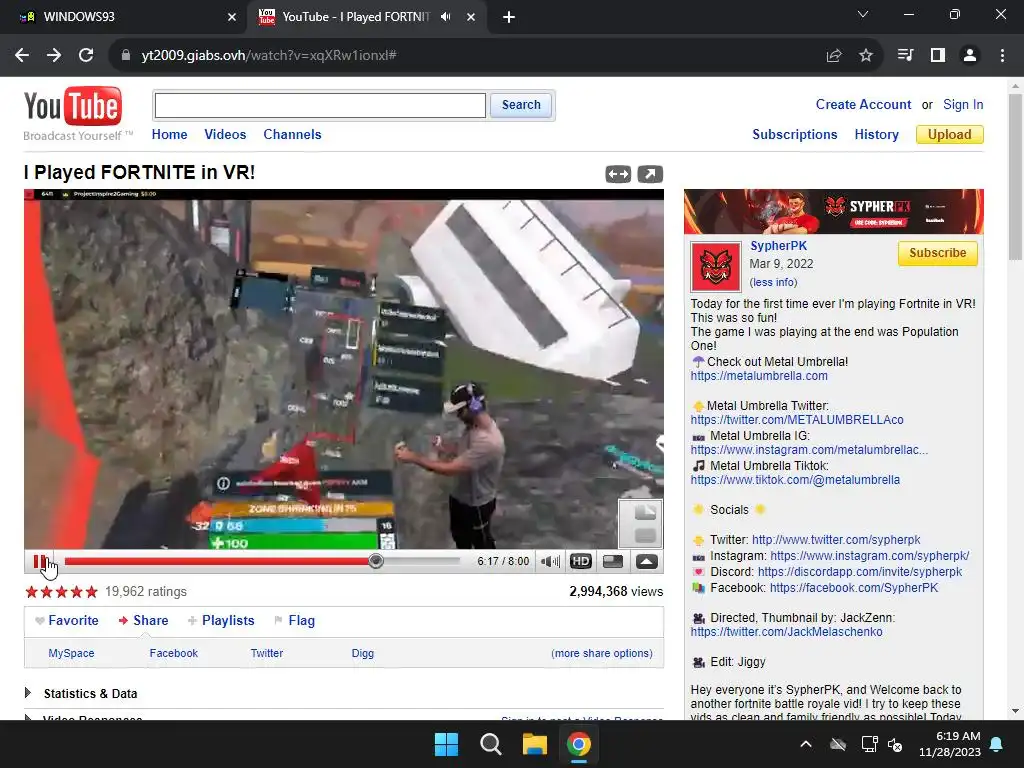Open the Windows Start menu
The height and width of the screenshot is (768, 1024).
pos(447,744)
